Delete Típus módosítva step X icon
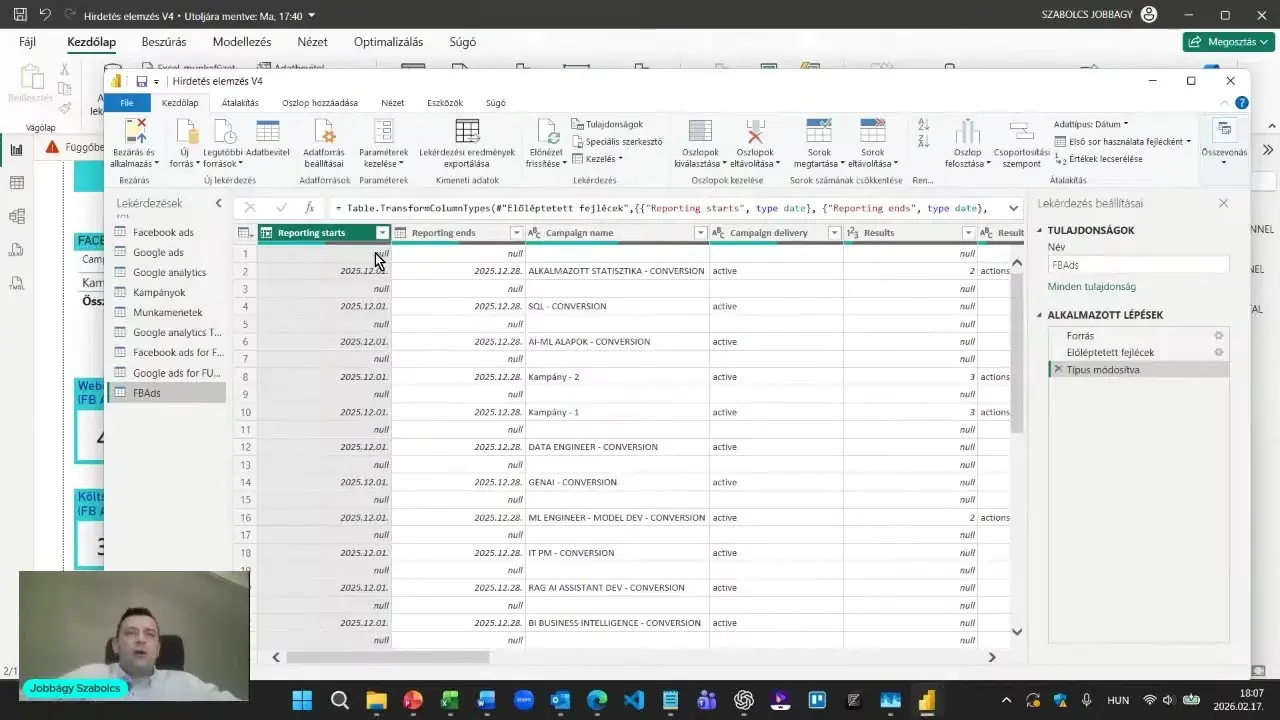The height and width of the screenshot is (720, 1280). pyautogui.click(x=1058, y=369)
